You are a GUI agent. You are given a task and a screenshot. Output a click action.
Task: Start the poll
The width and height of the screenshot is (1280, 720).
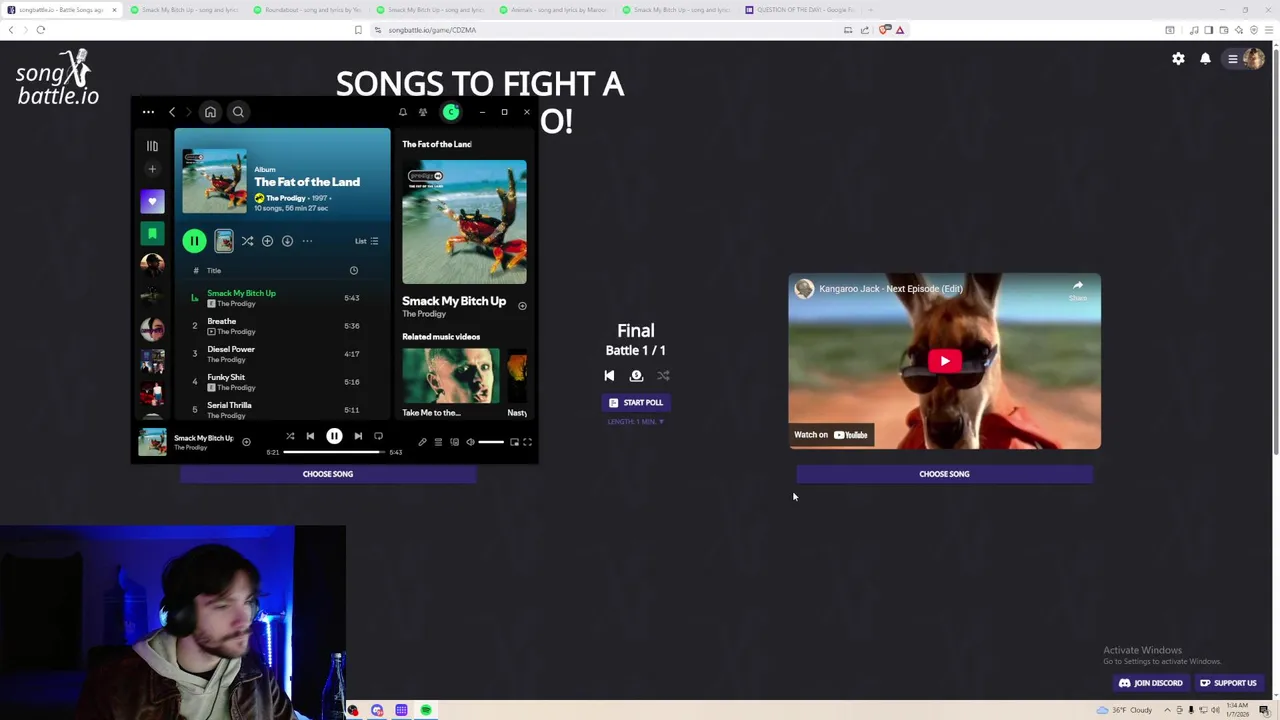pyautogui.click(x=636, y=402)
